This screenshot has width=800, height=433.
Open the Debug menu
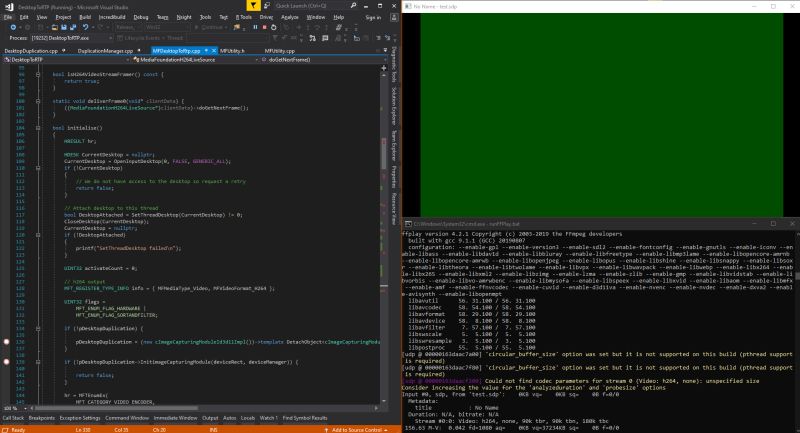(141, 17)
